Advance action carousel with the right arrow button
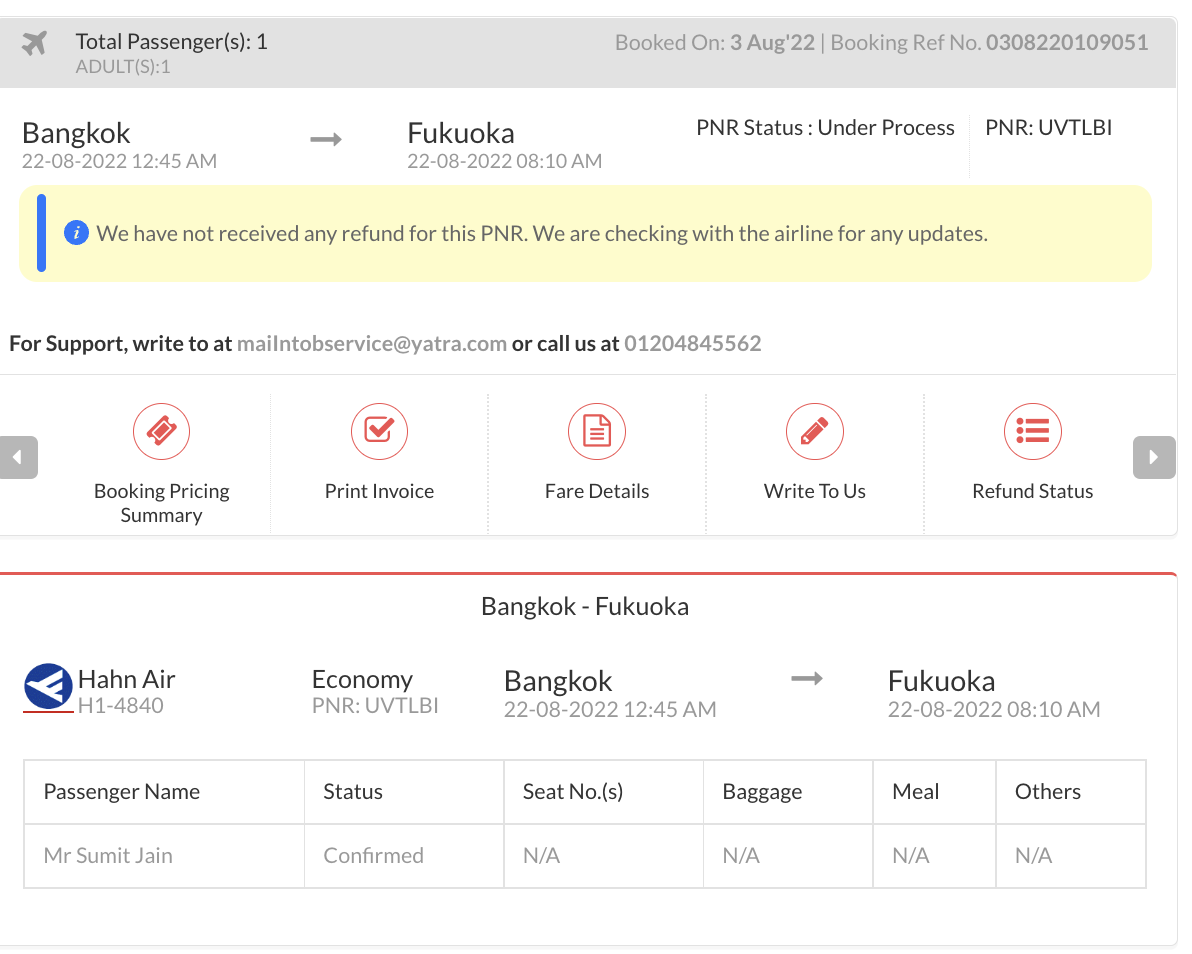Screen dimensions: 1192x954 pos(1154,457)
